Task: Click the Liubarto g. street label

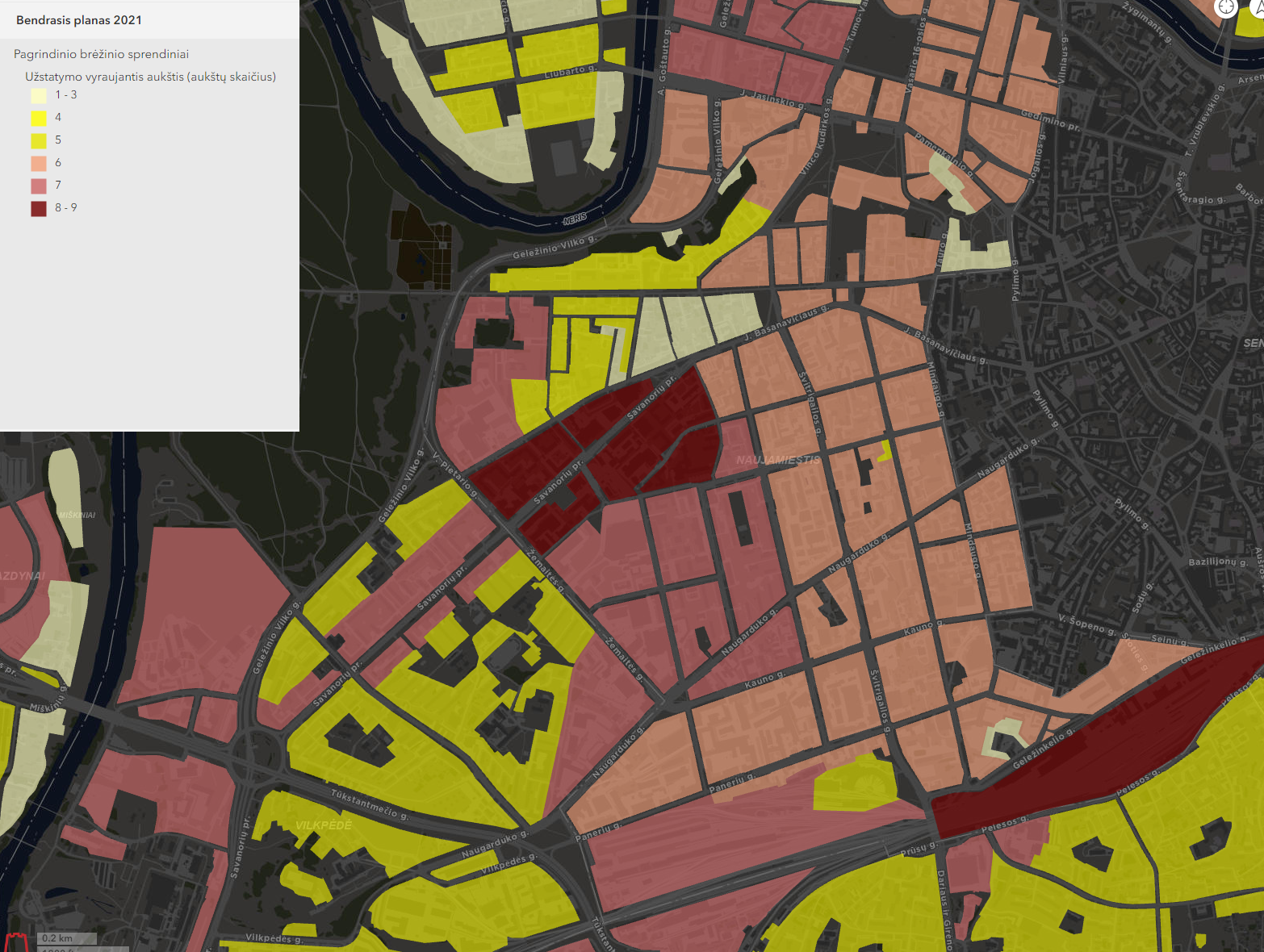Action: pos(570,71)
